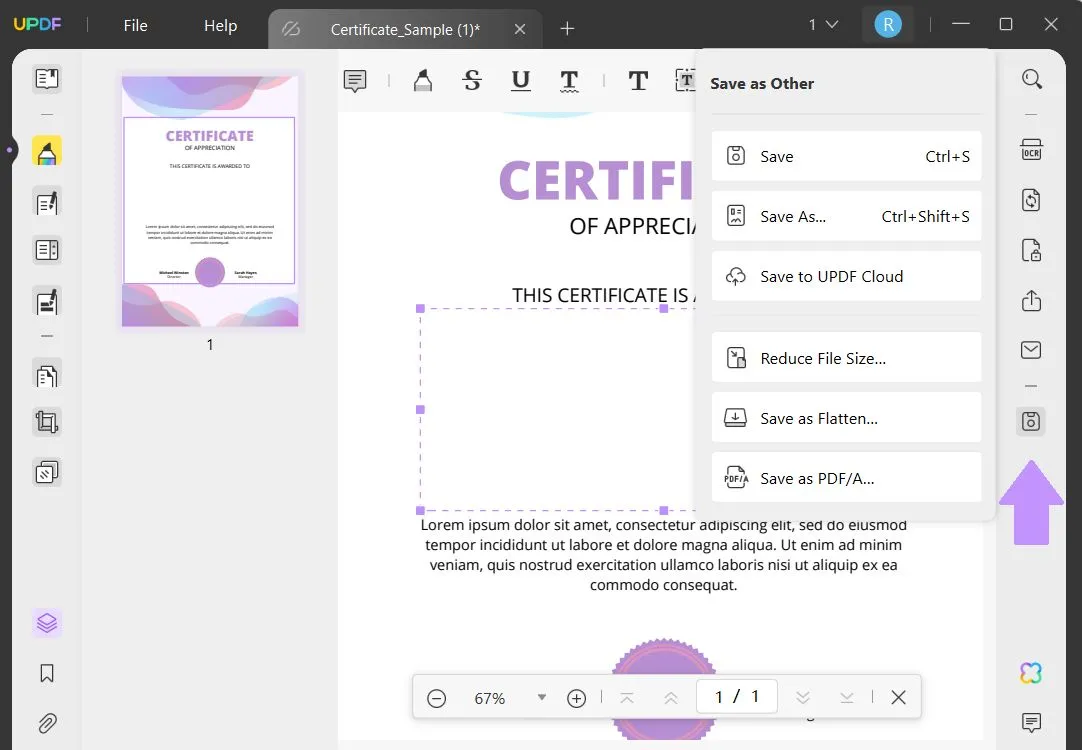Open the Bookmarks panel icon
The width and height of the screenshot is (1082, 750).
(47, 673)
